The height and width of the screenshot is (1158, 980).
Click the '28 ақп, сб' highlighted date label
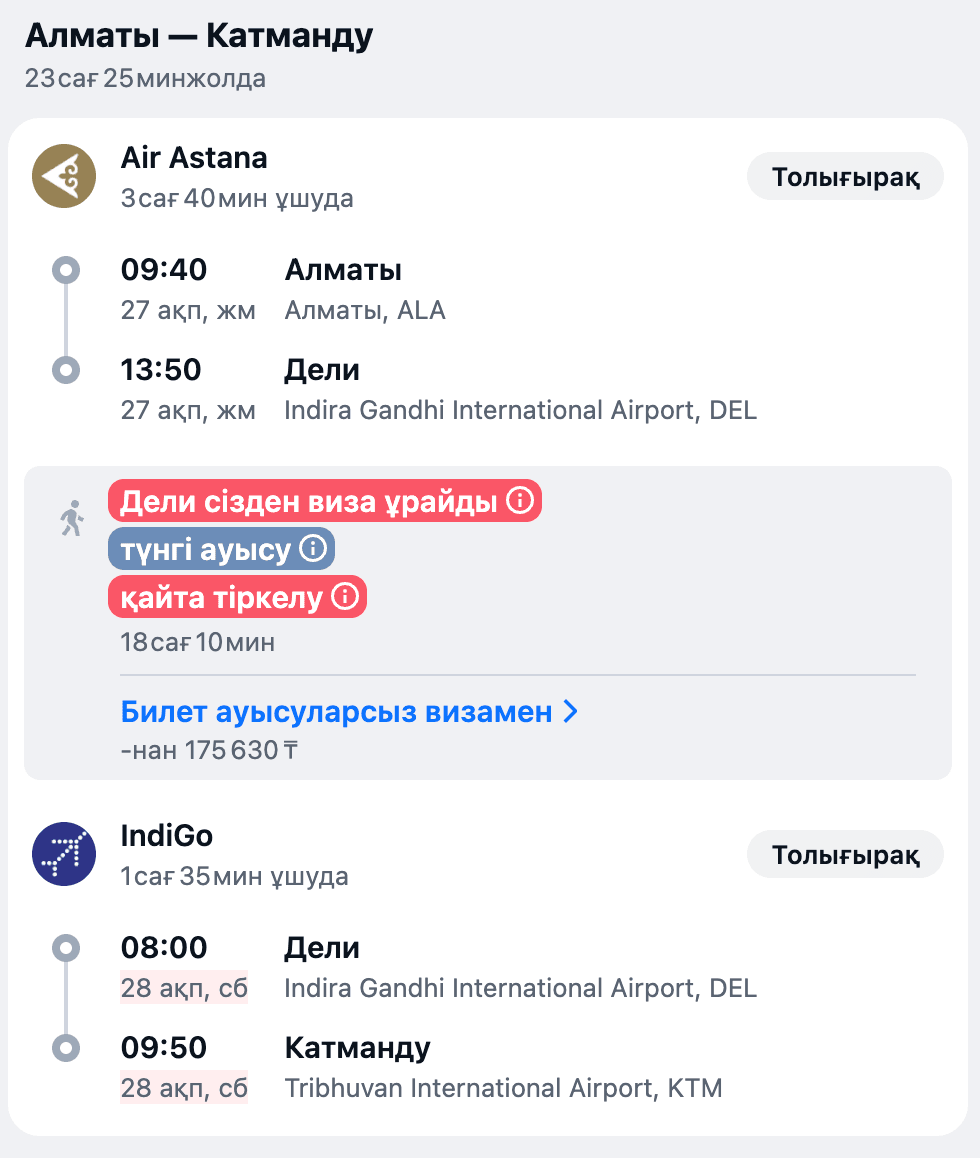click(x=184, y=983)
